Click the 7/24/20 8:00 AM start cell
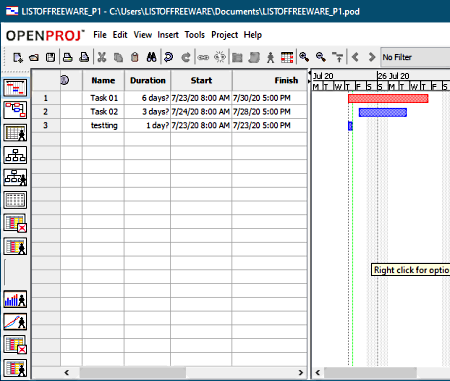The image size is (450, 381). click(x=201, y=112)
